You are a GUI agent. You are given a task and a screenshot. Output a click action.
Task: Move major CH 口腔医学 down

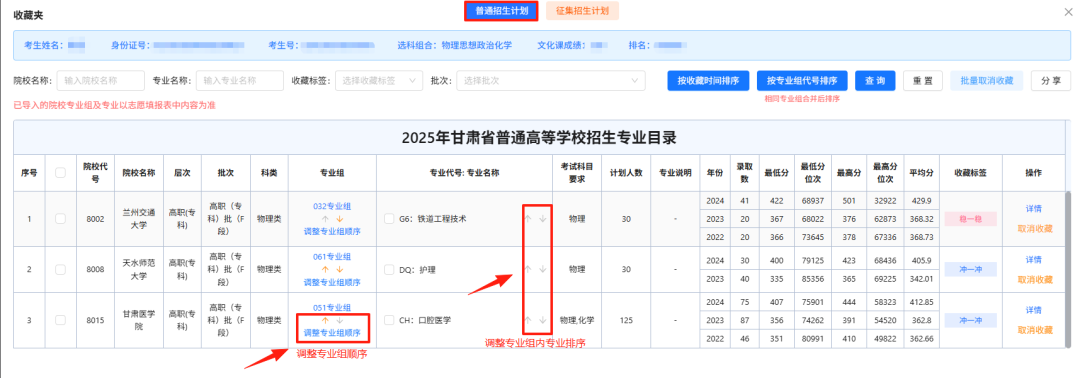(x=543, y=320)
